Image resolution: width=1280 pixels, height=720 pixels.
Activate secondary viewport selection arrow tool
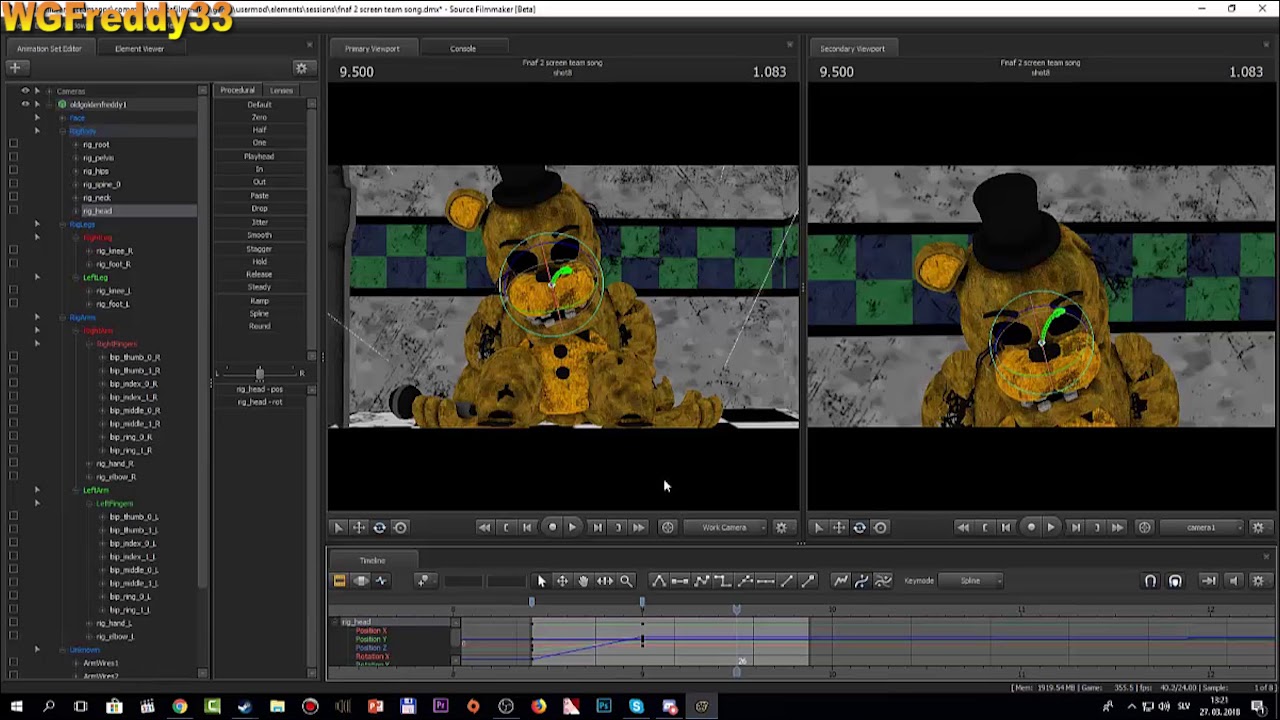tap(818, 527)
